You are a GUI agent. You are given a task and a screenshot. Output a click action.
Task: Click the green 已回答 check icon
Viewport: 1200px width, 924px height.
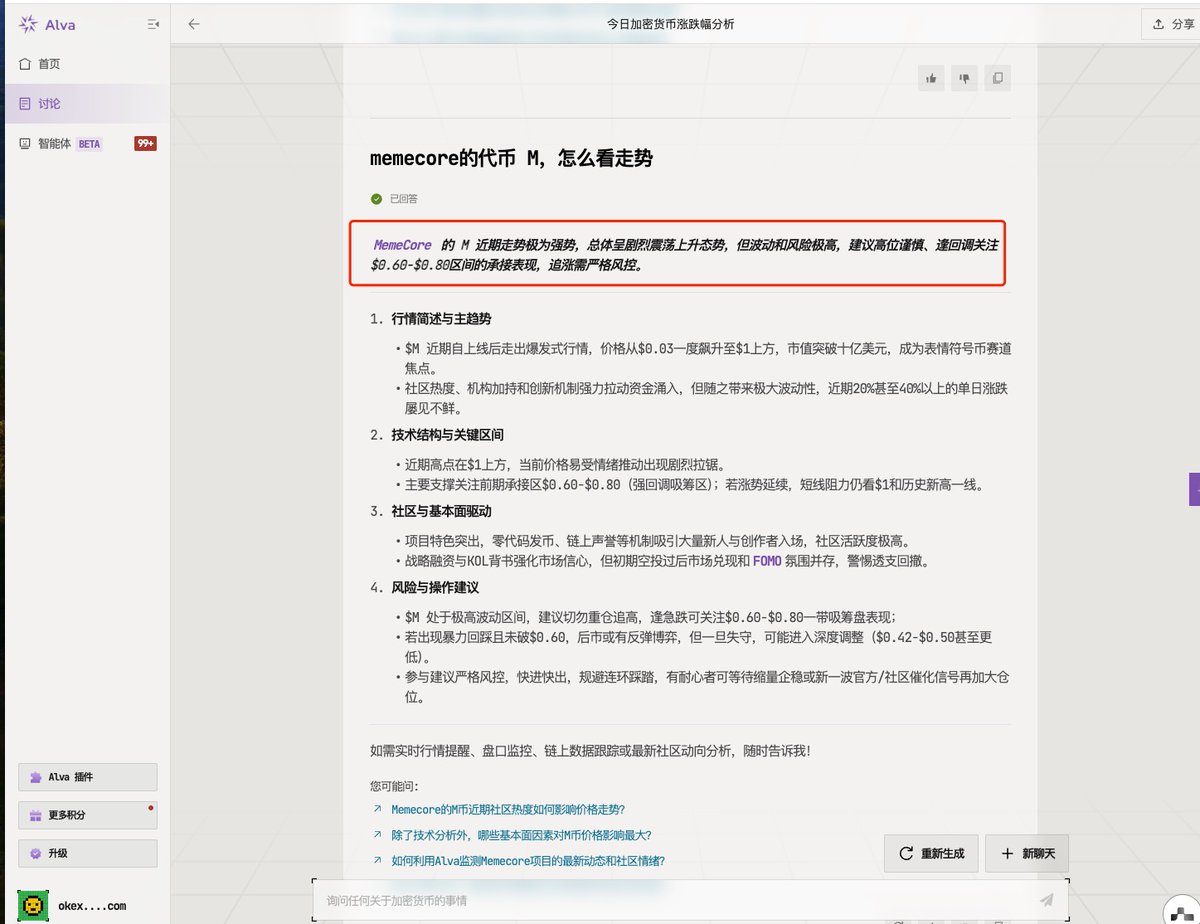[x=376, y=199]
